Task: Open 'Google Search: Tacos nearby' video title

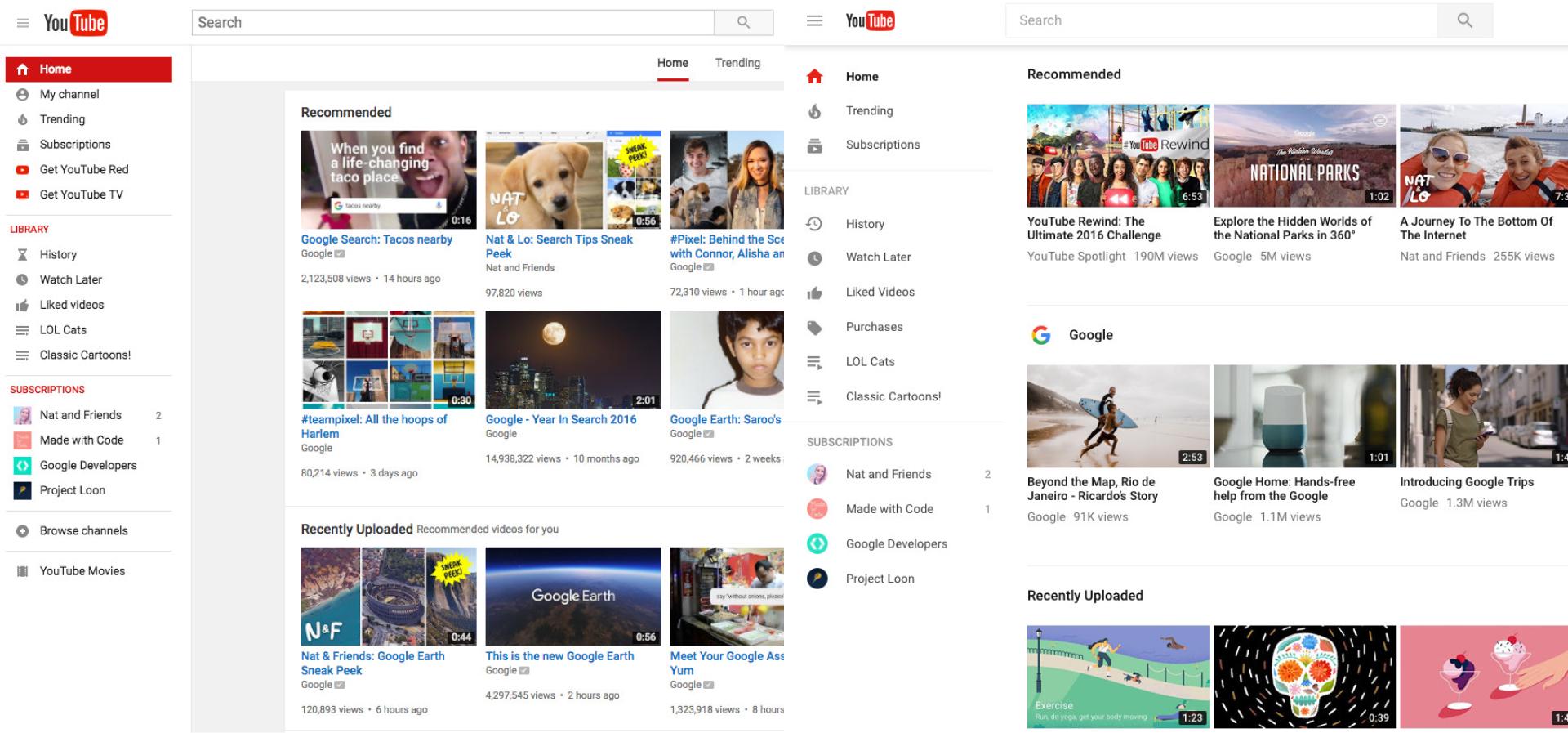Action: (x=376, y=239)
